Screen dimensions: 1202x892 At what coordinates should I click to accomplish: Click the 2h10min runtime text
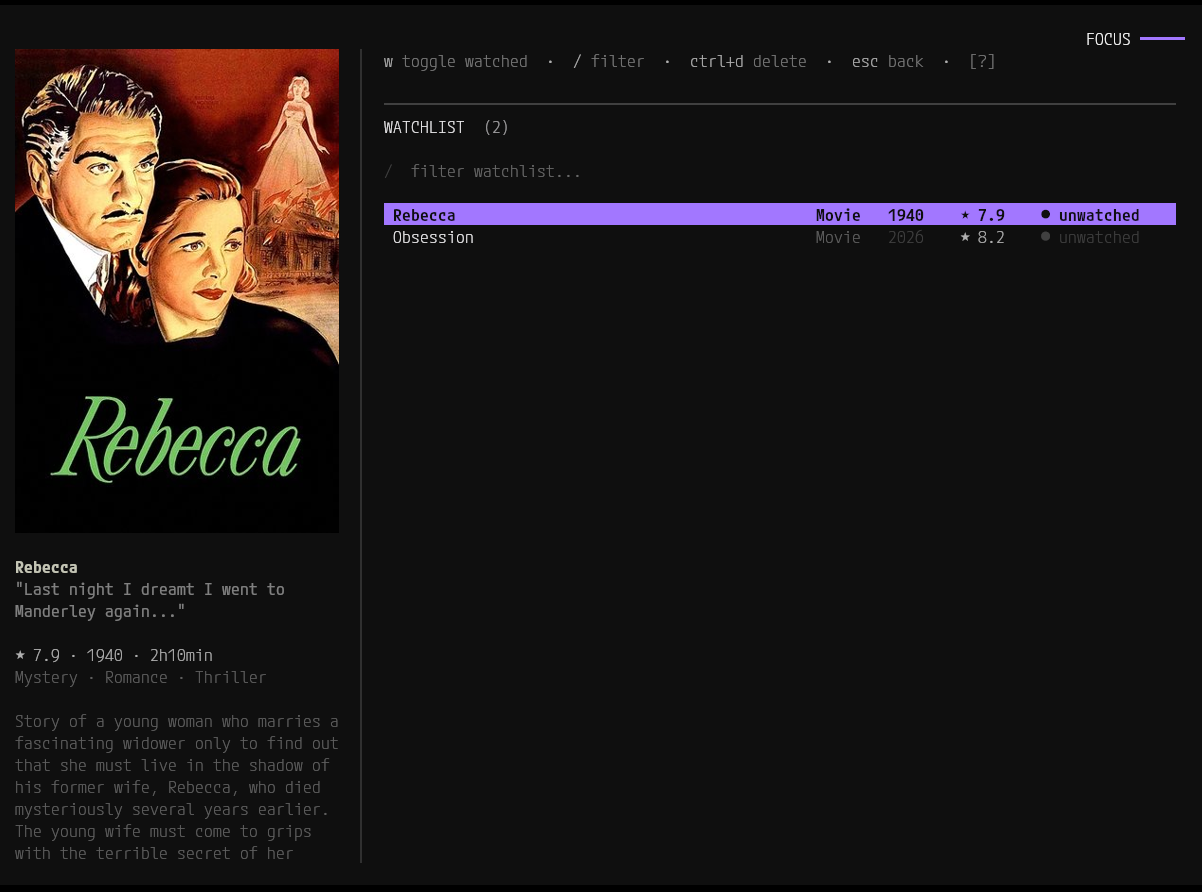tap(181, 656)
